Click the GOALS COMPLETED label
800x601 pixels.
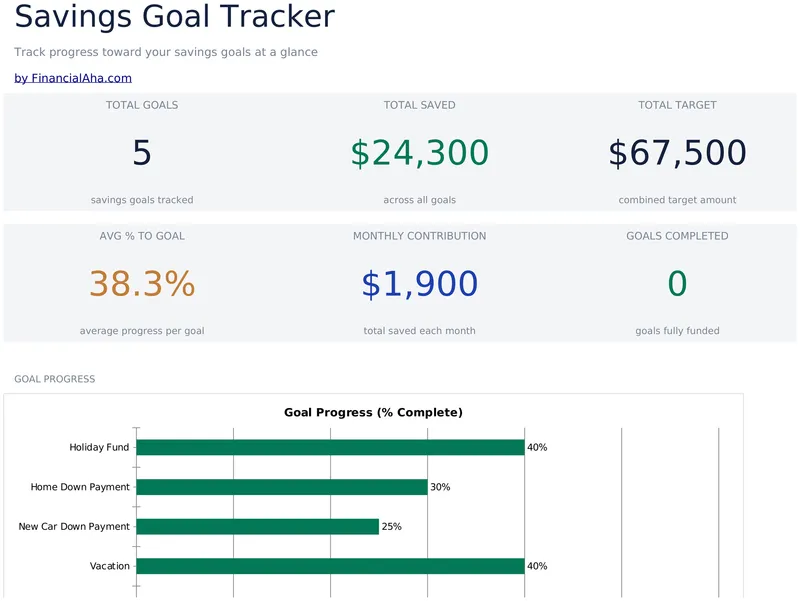tap(677, 236)
